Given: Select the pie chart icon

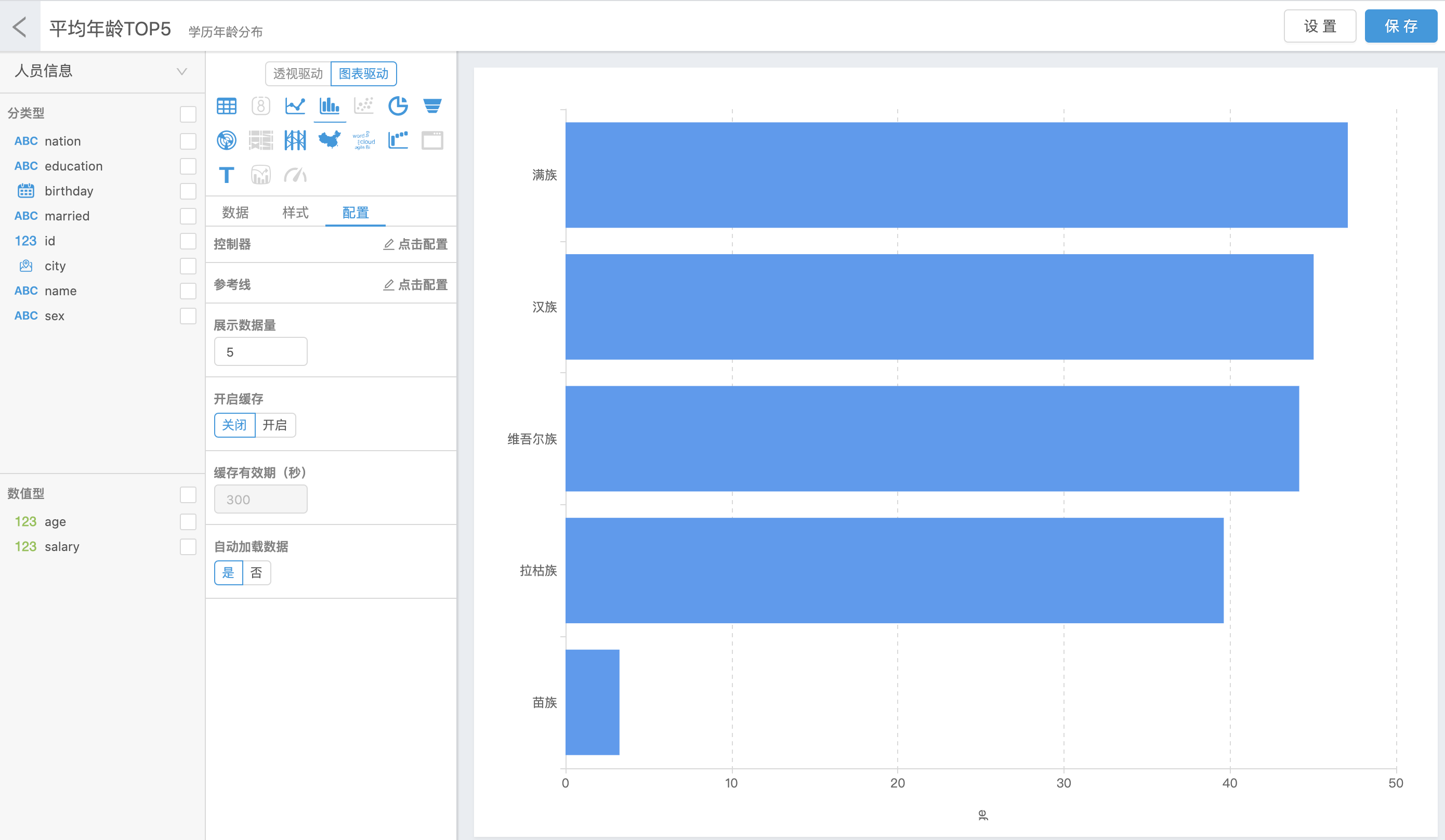Looking at the screenshot, I should [398, 106].
